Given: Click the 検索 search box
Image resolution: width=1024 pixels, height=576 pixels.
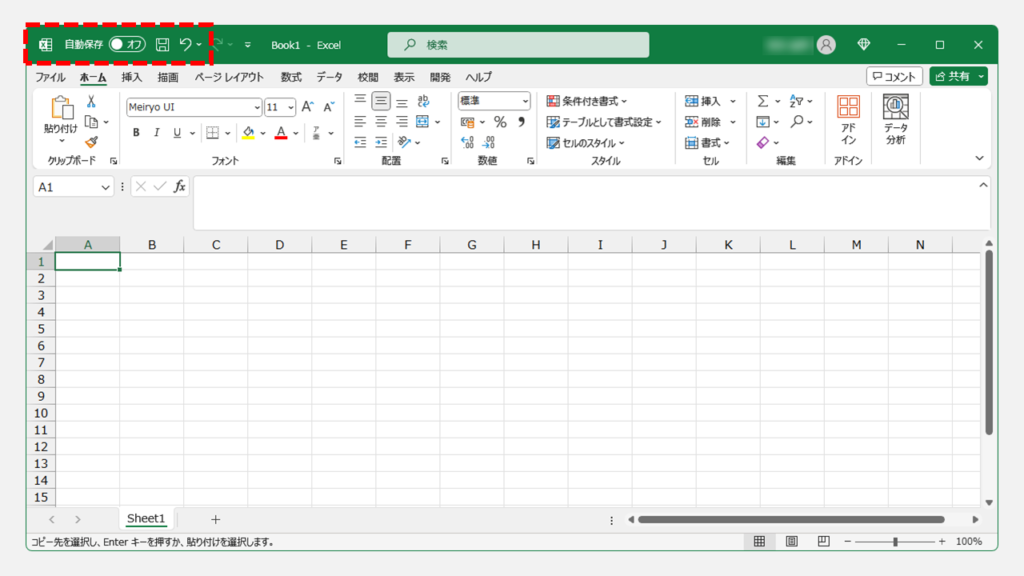Looking at the screenshot, I should [x=518, y=45].
